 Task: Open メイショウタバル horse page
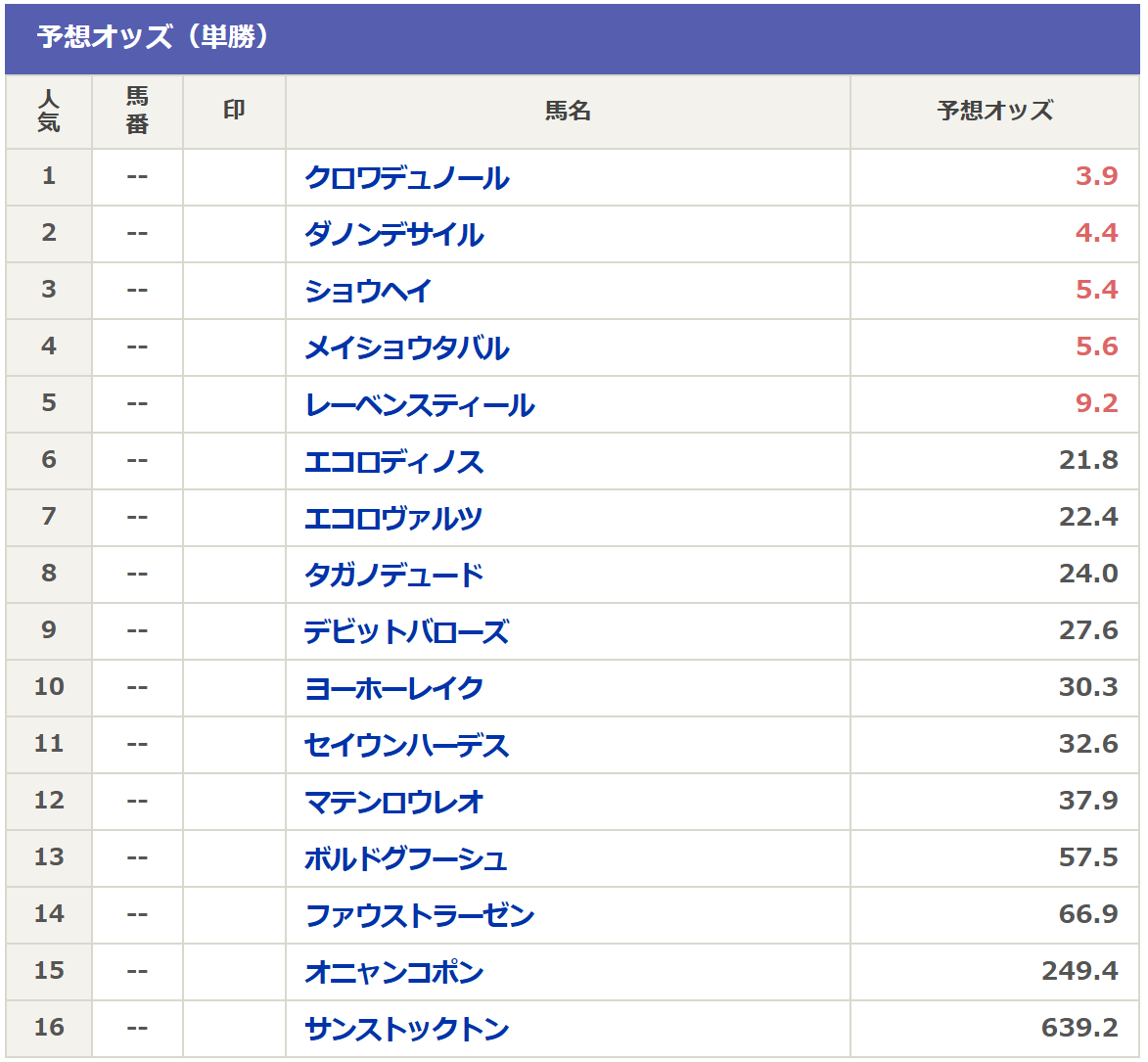coord(406,347)
